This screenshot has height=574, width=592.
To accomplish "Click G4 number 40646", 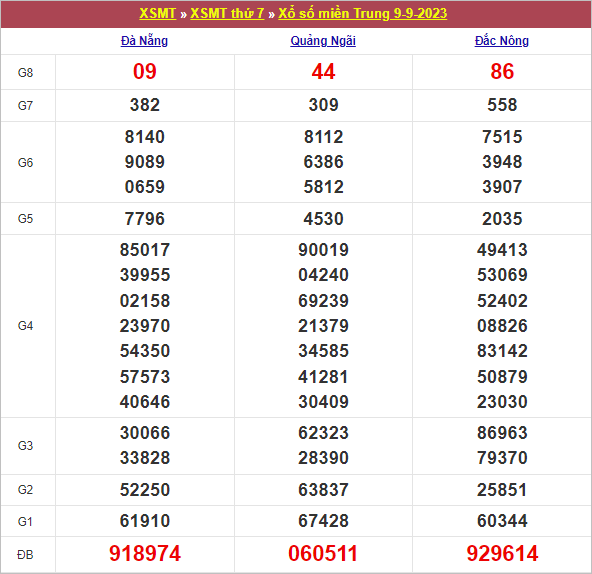I will click(x=145, y=401).
